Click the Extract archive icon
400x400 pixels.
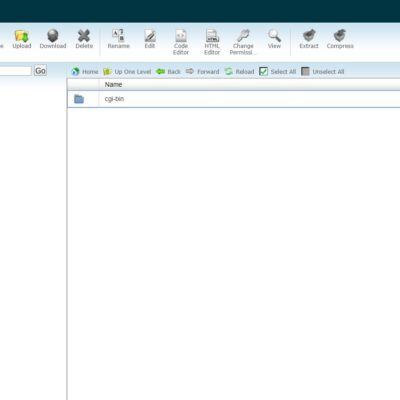(309, 36)
